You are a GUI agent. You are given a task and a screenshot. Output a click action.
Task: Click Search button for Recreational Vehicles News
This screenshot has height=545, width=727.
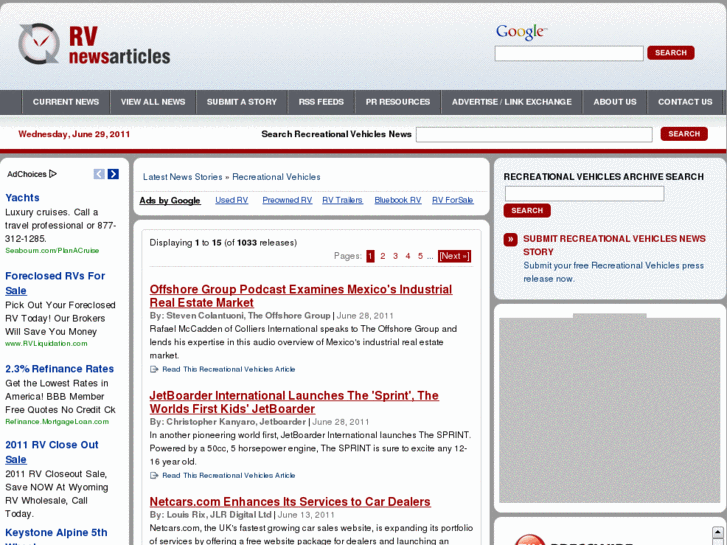point(684,134)
